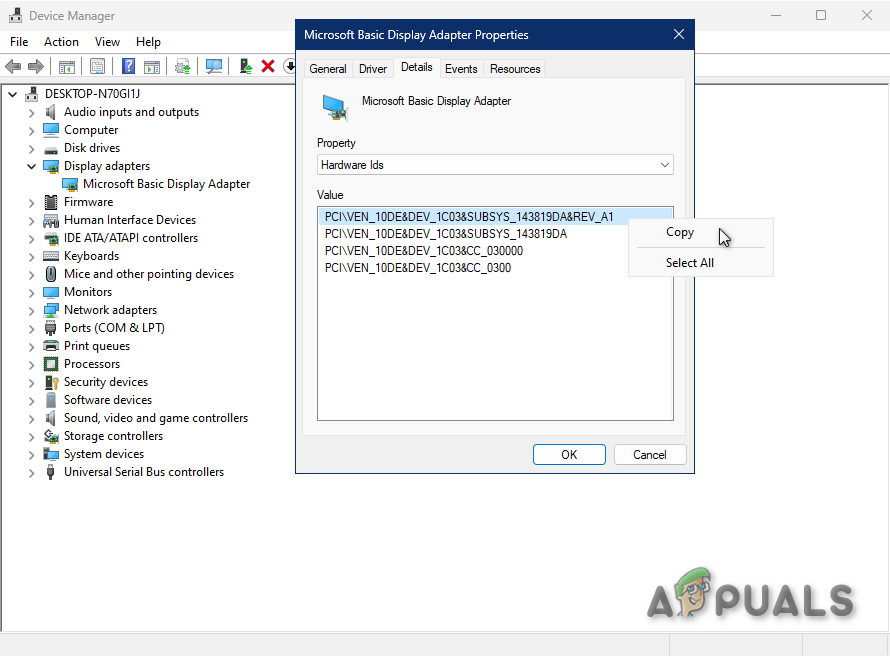Click the OK button
This screenshot has height=656, width=890.
click(x=569, y=455)
